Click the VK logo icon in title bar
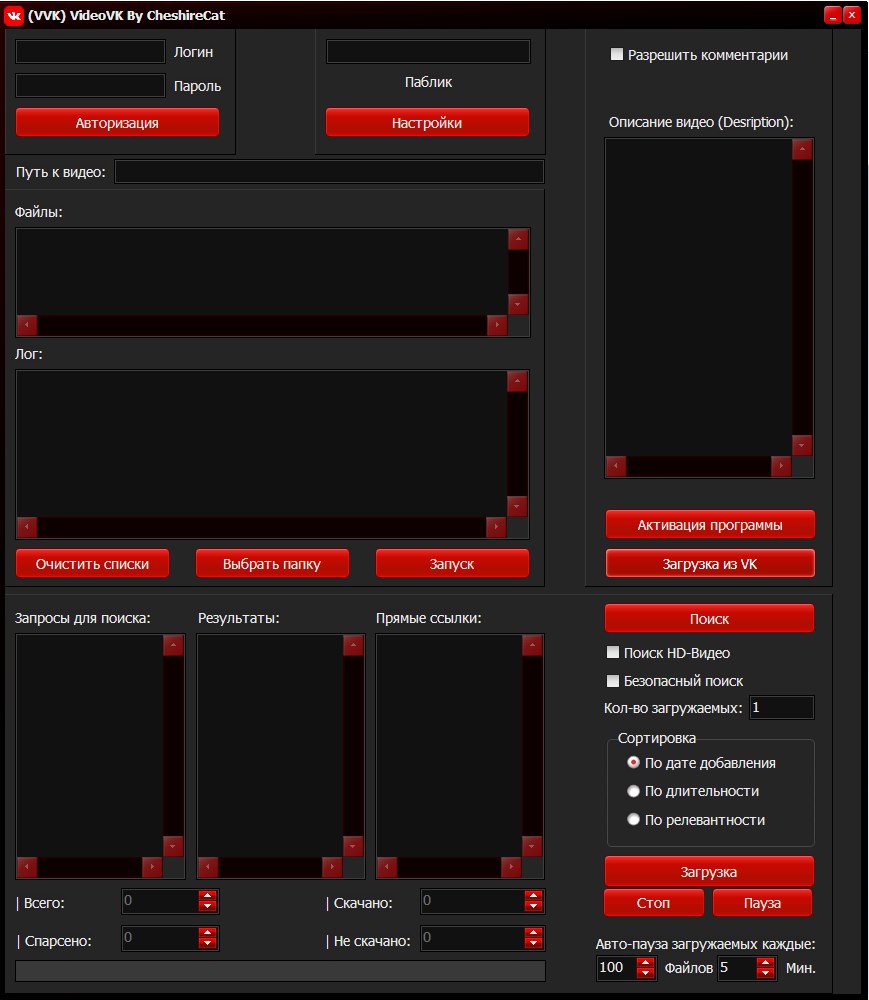 (x=14, y=15)
